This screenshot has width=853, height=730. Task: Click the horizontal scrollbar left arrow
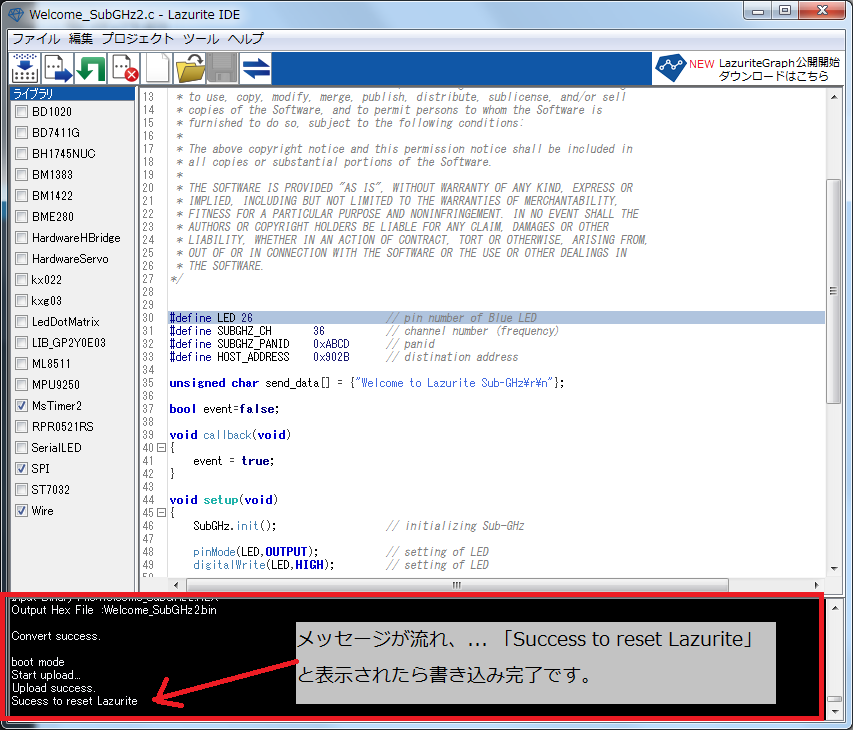(x=176, y=585)
